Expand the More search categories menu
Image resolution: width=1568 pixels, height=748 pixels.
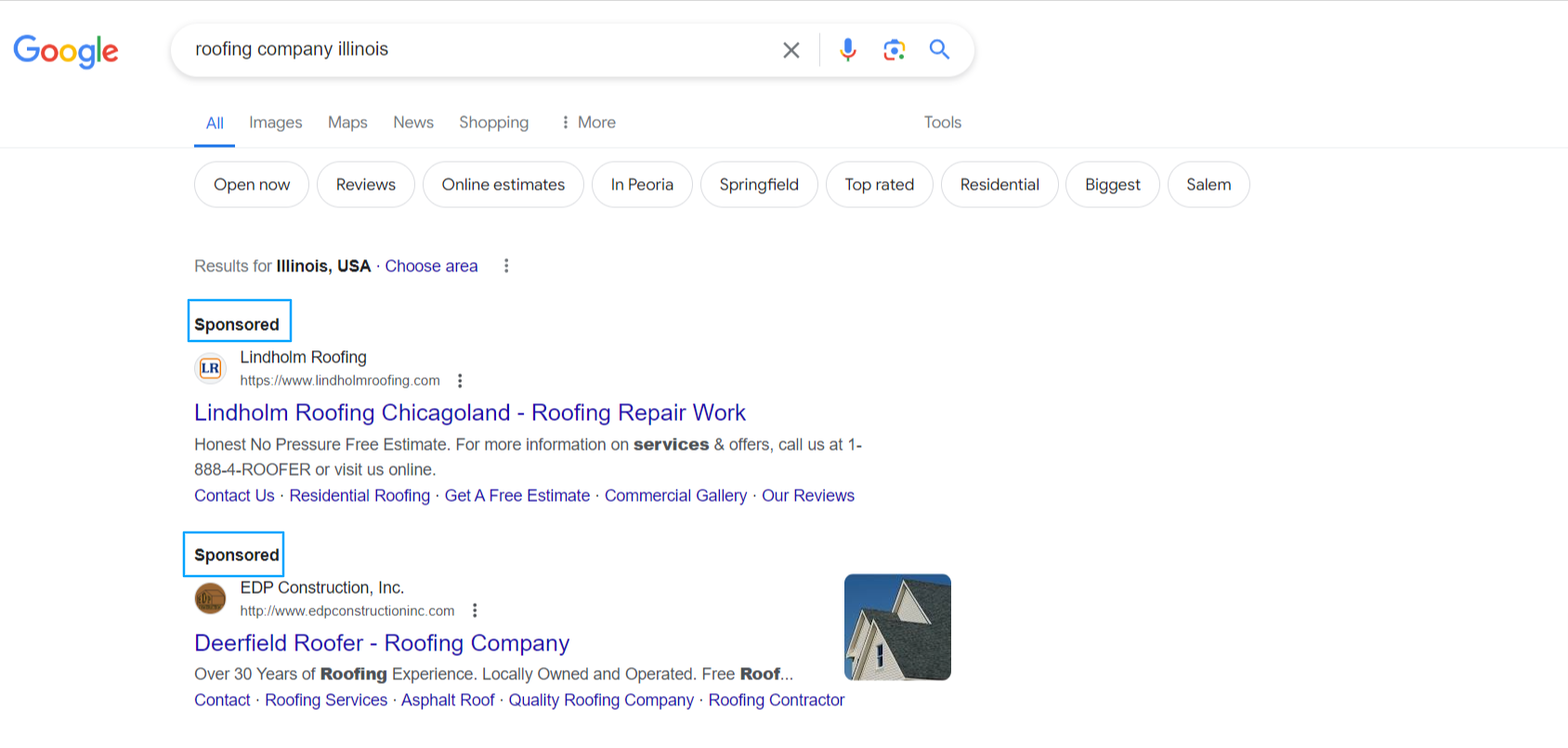(588, 123)
